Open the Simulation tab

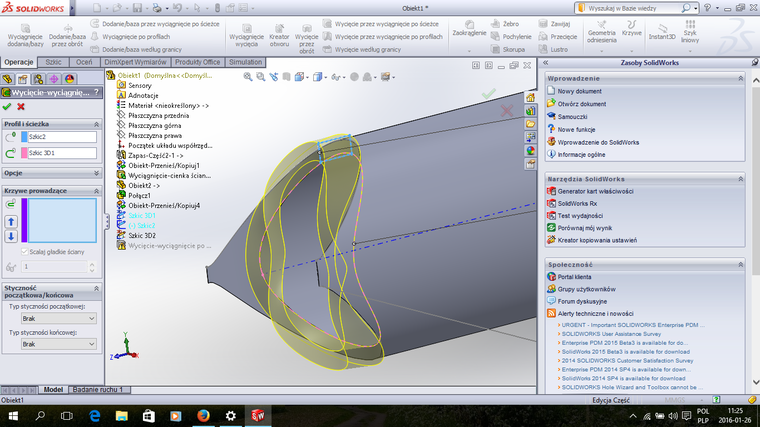pyautogui.click(x=245, y=62)
